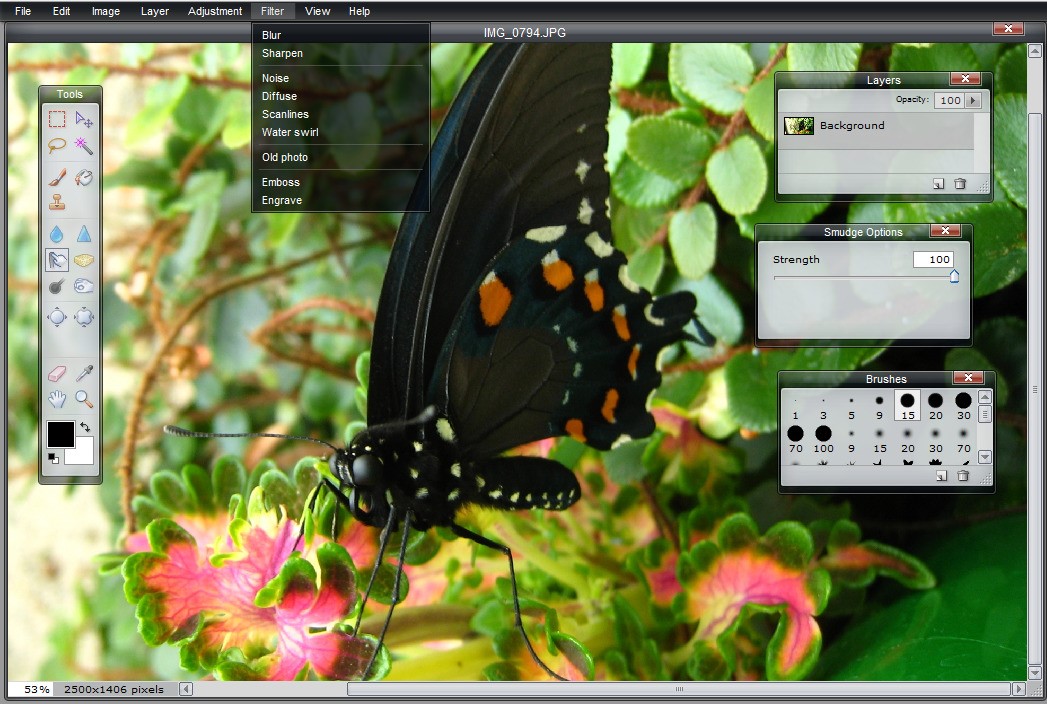Open the layer Opacity arrow dropdown
Image resolution: width=1047 pixels, height=704 pixels.
tap(973, 101)
